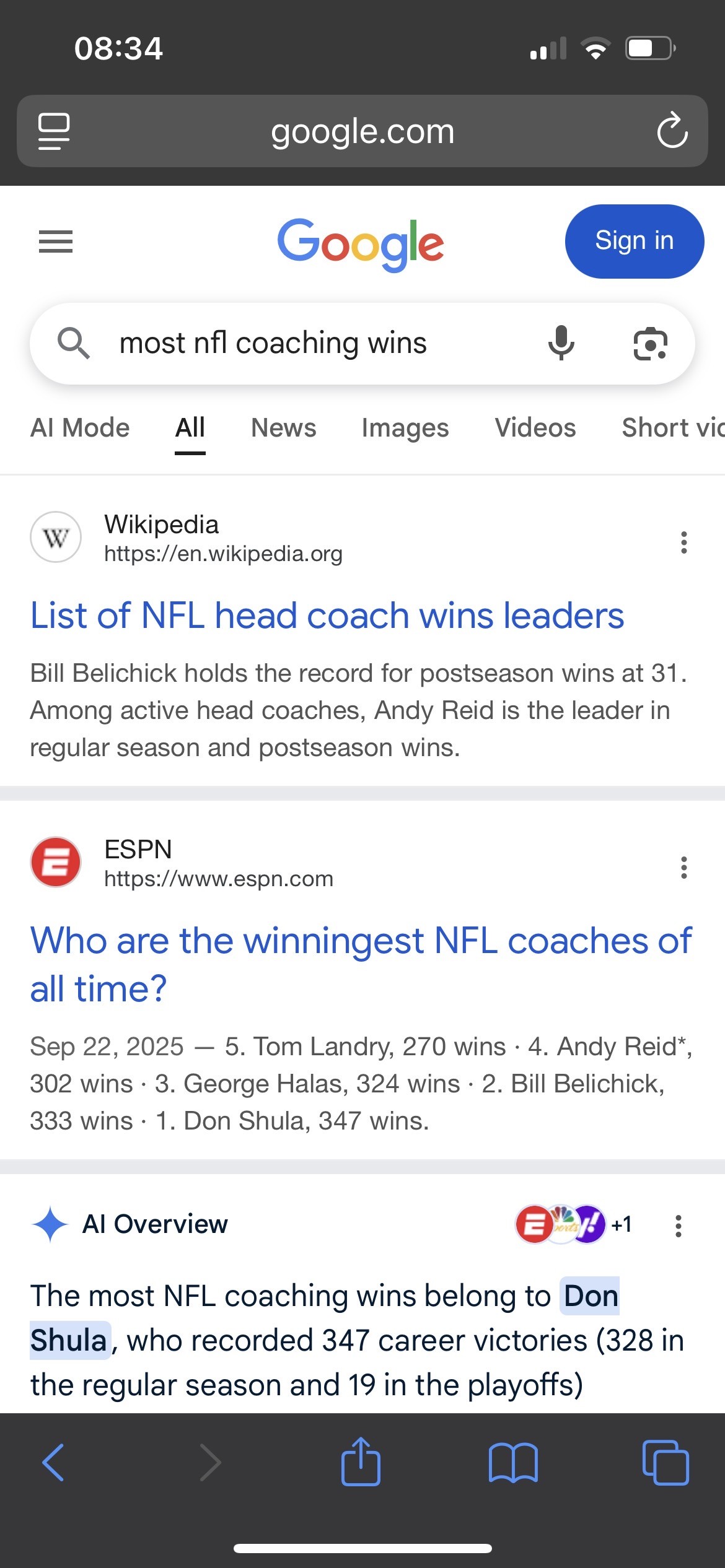Reload the page with refresh icon

[672, 131]
